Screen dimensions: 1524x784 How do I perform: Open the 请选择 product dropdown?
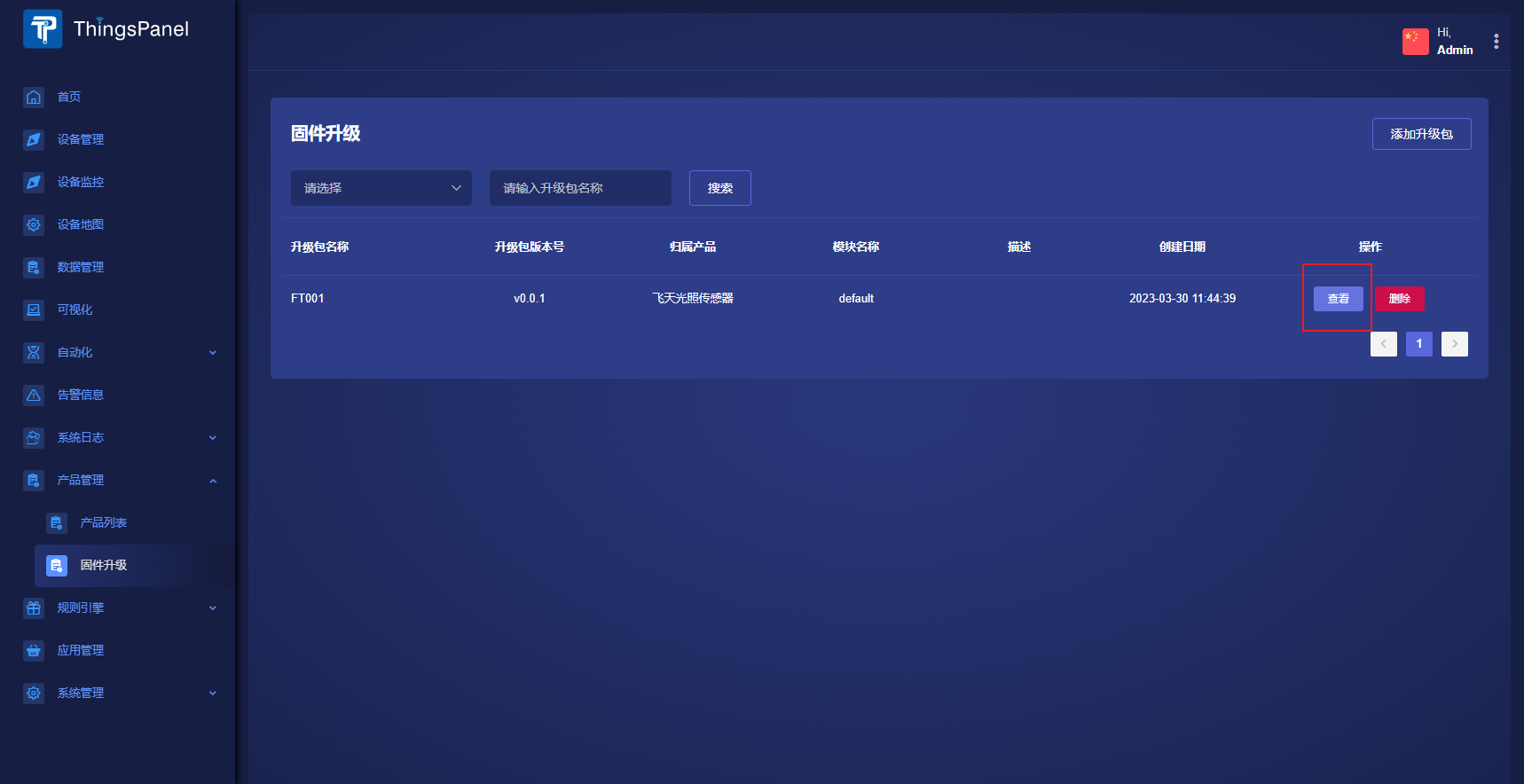(x=381, y=188)
